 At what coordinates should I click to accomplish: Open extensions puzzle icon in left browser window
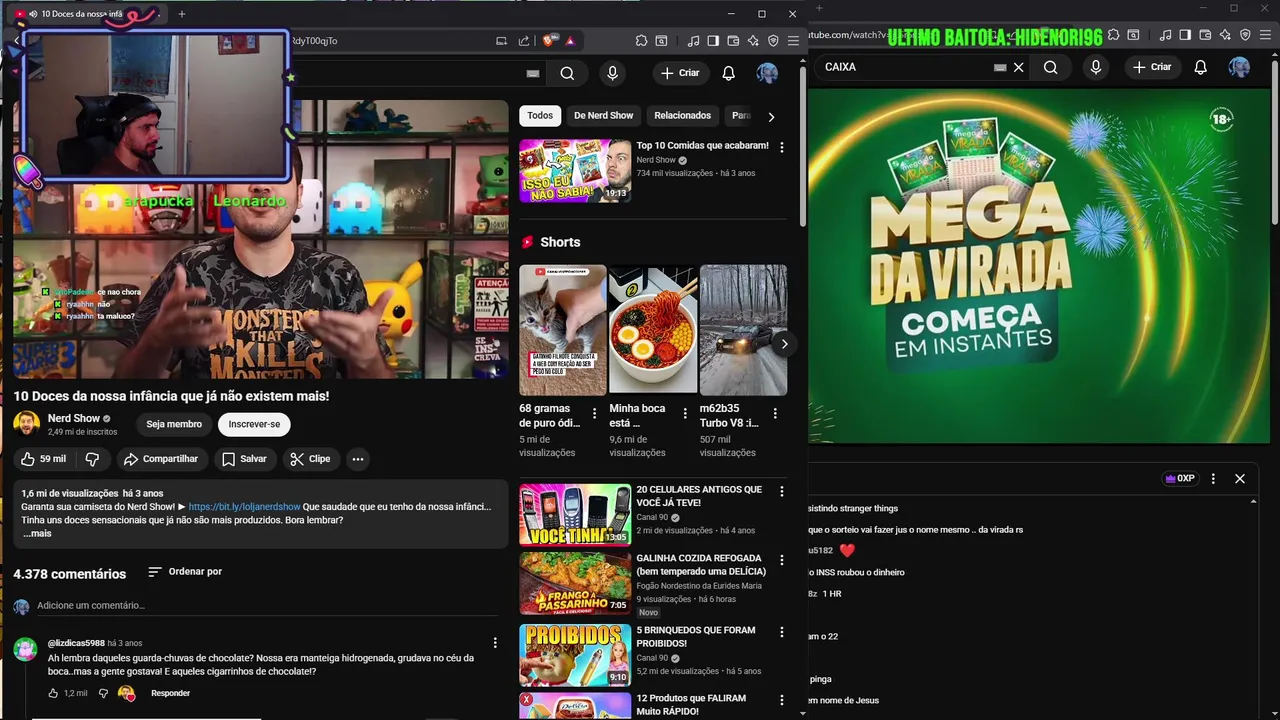click(641, 41)
